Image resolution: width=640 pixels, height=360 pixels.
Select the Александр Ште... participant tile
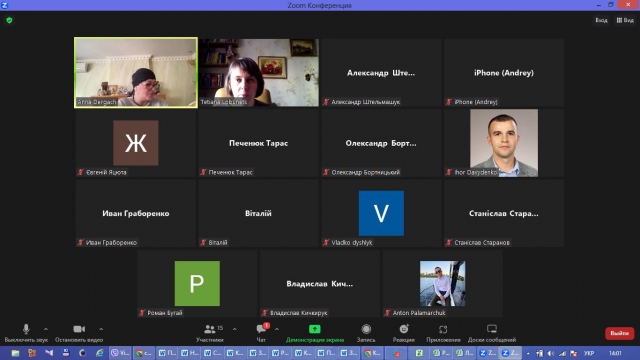(381, 73)
